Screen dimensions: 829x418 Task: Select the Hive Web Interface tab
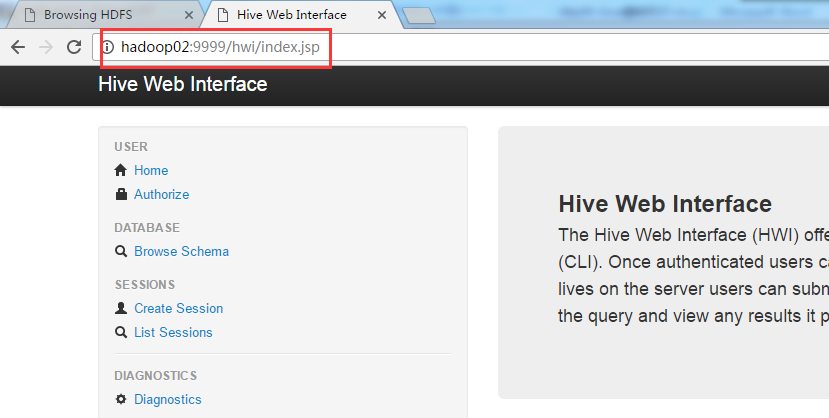point(302,15)
